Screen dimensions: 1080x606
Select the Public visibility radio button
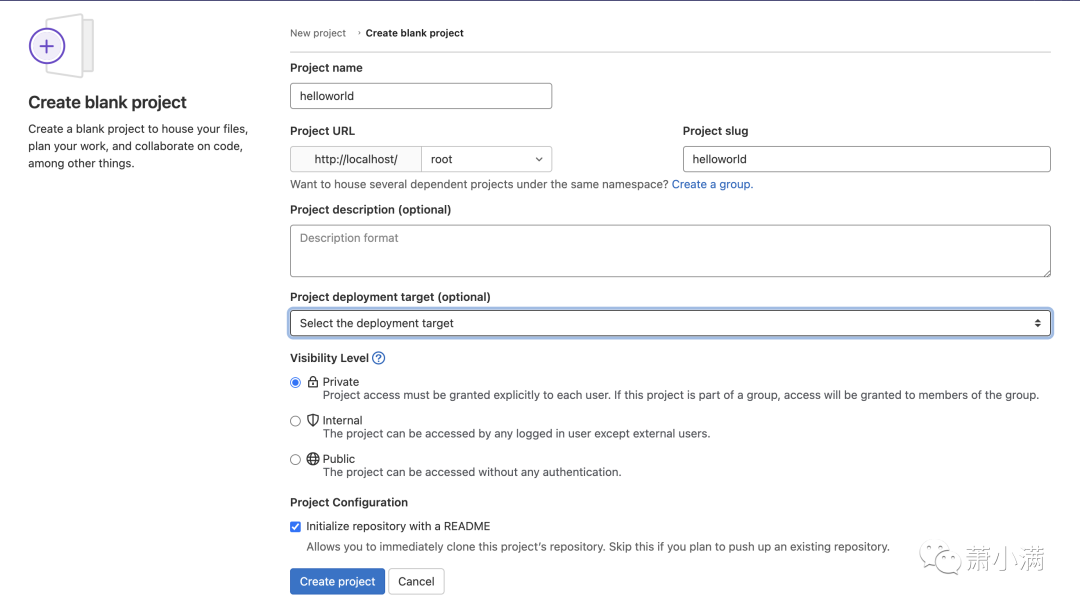[295, 460]
